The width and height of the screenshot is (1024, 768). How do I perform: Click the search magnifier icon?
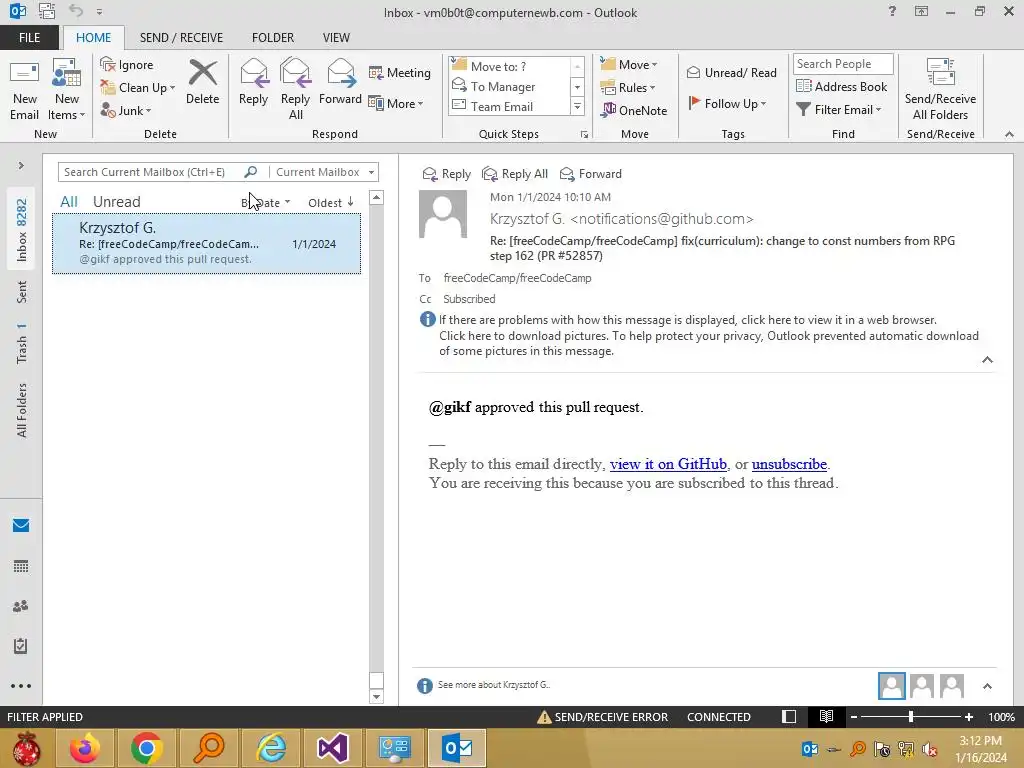[251, 172]
